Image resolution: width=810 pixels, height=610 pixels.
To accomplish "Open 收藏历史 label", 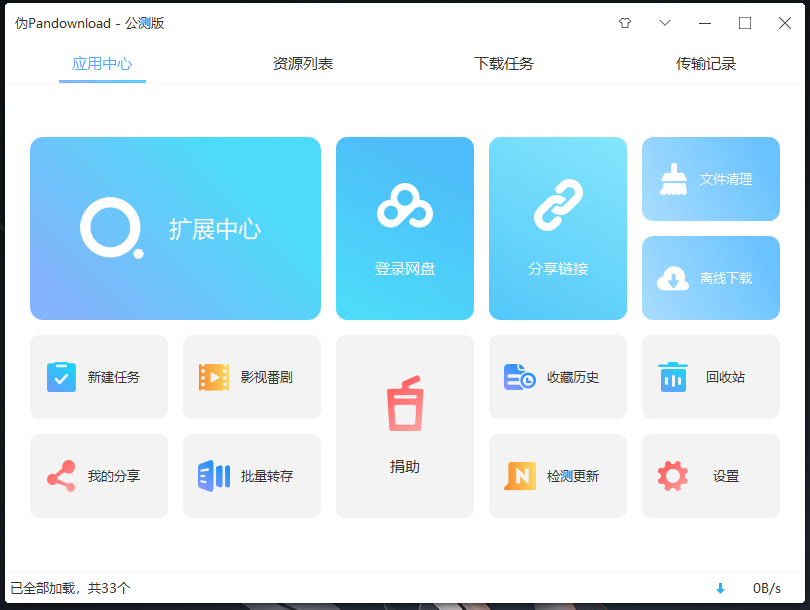I will [573, 377].
